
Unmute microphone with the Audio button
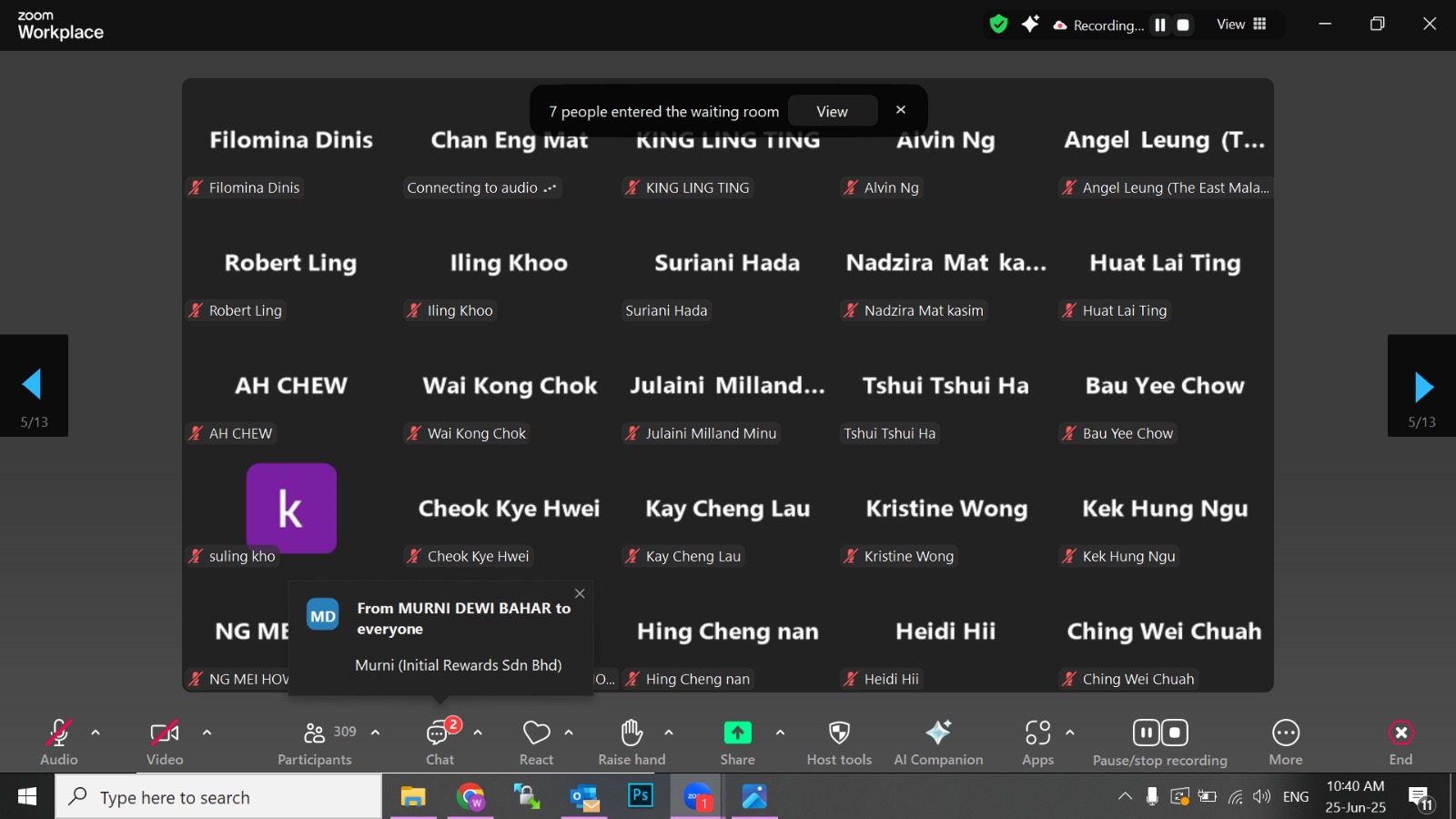click(x=59, y=743)
